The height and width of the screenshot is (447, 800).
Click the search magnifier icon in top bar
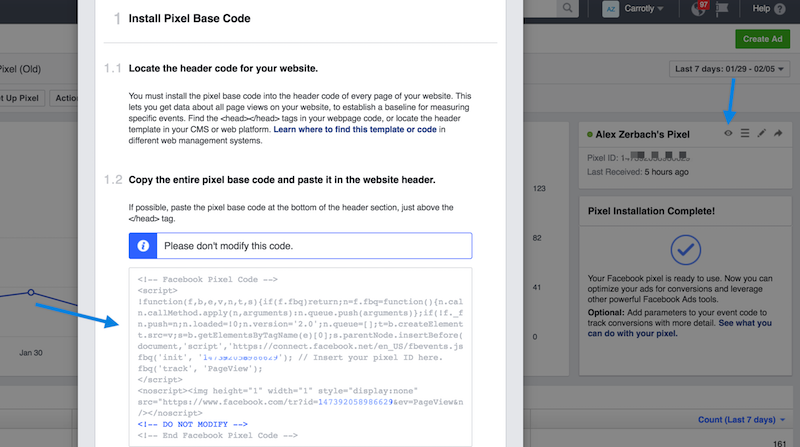click(567, 8)
